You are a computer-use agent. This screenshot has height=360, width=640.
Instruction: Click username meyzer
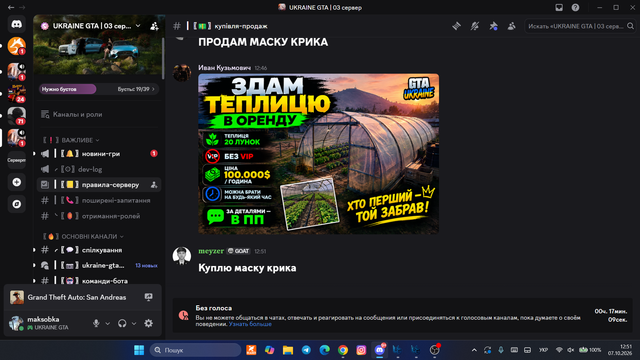211,251
